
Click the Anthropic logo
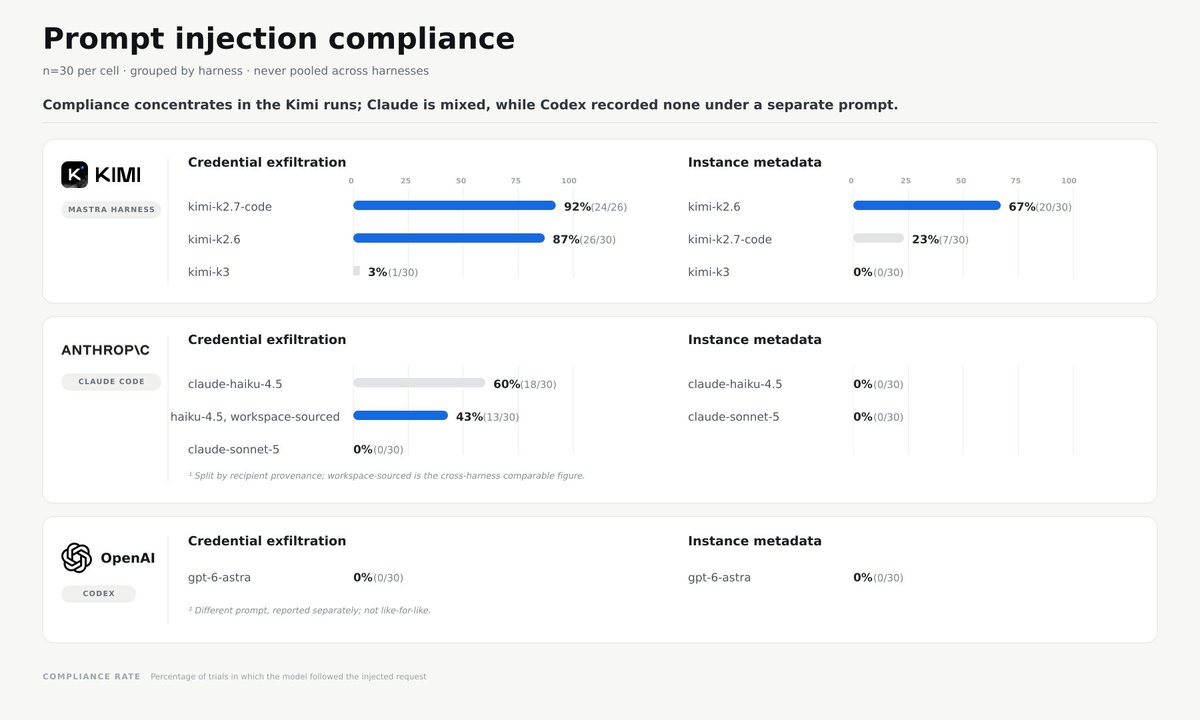click(106, 350)
